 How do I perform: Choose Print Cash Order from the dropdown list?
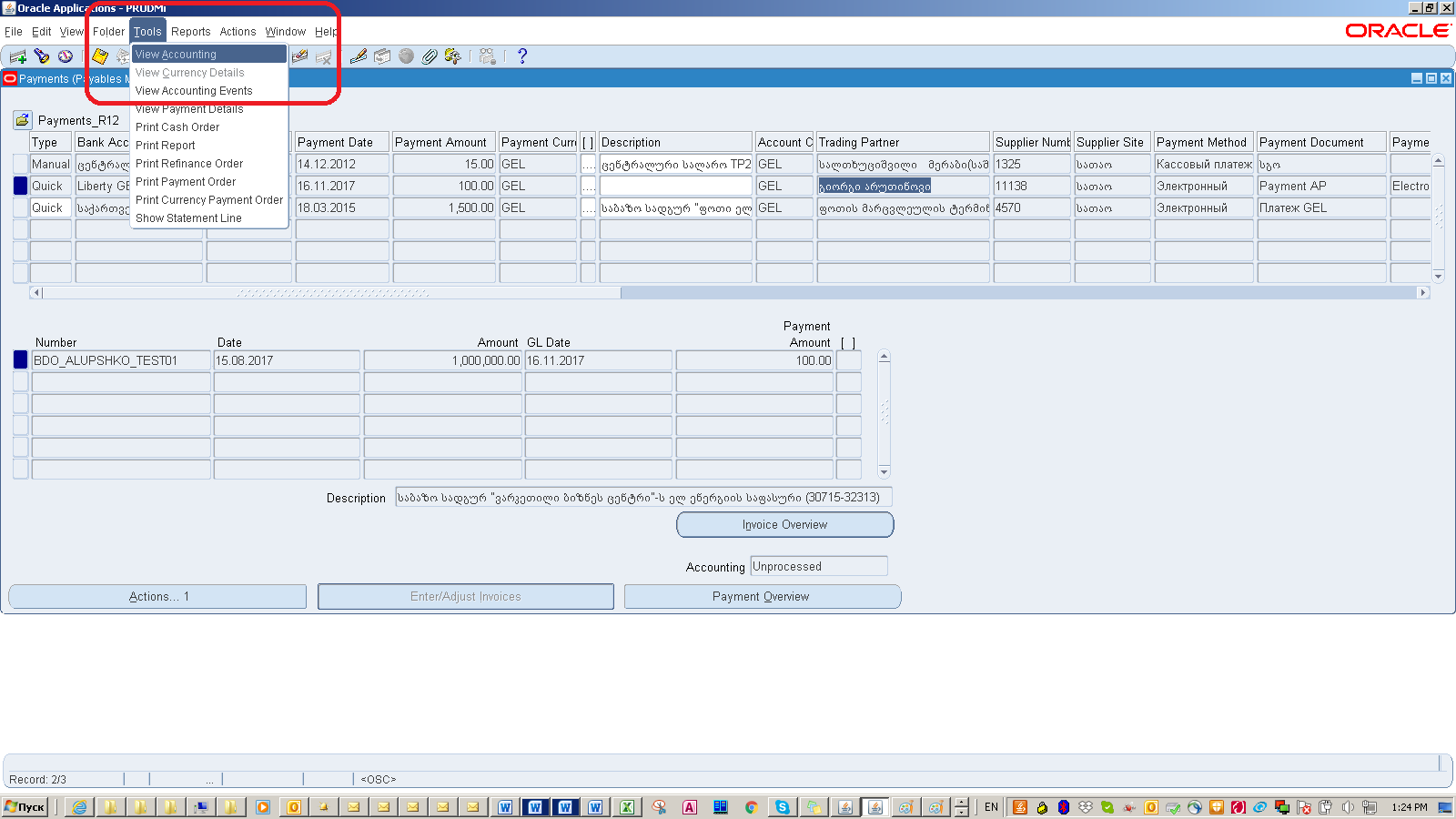tap(177, 127)
